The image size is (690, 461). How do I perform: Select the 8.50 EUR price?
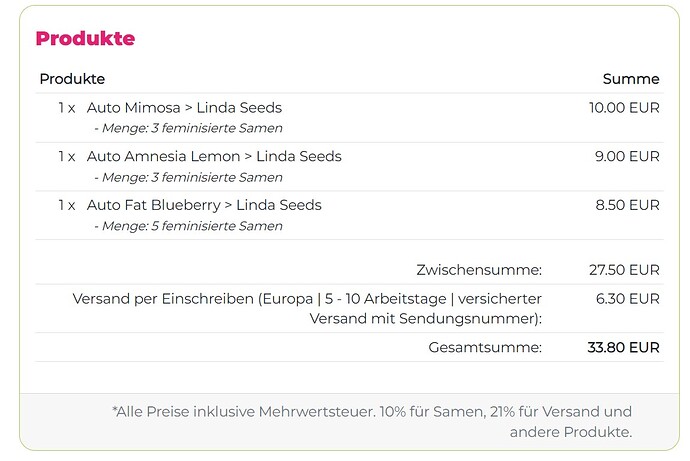pos(627,205)
